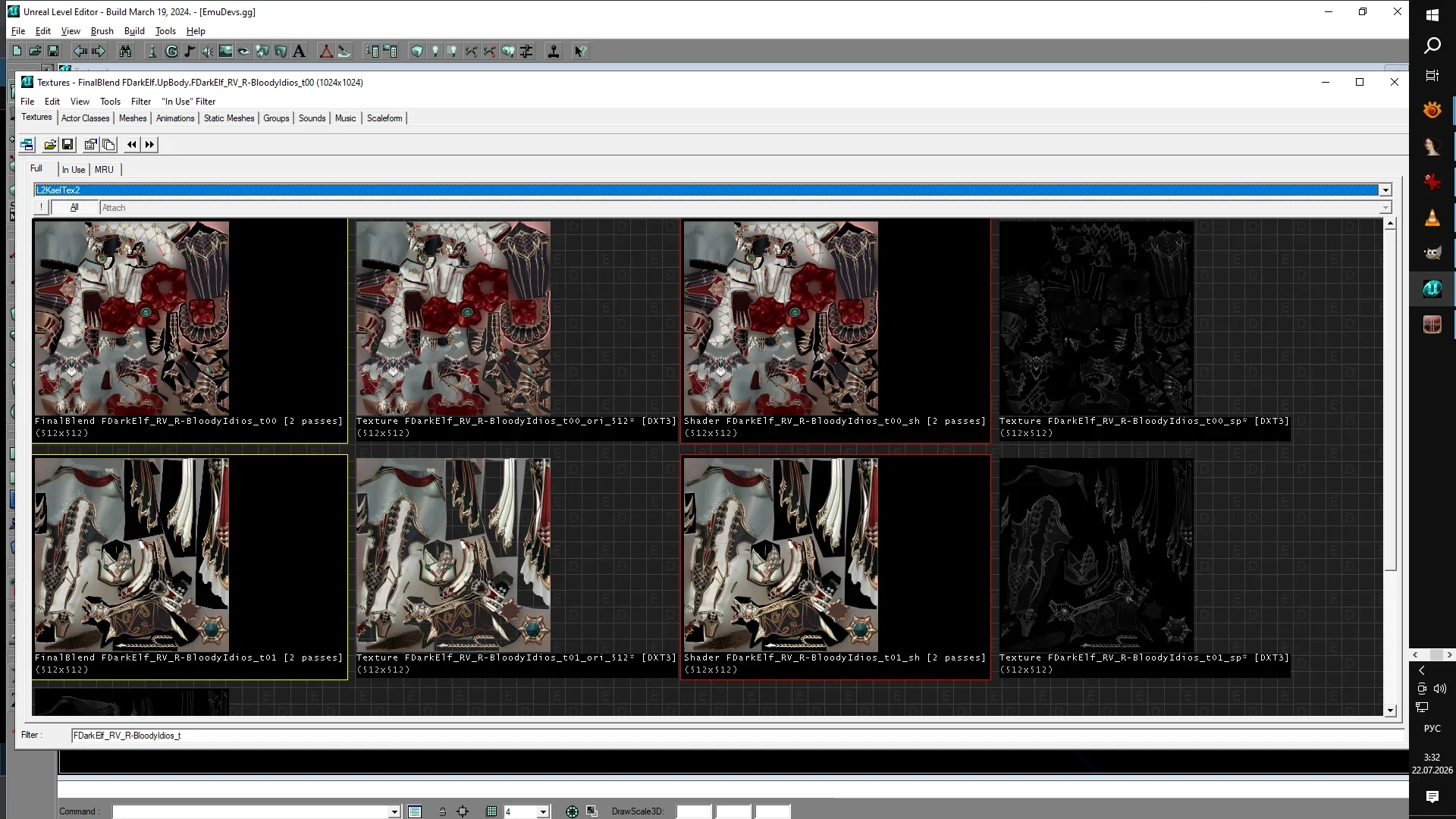Open the "In Use" Filter menu
Viewport: 1456px width, 819px height.
click(188, 101)
